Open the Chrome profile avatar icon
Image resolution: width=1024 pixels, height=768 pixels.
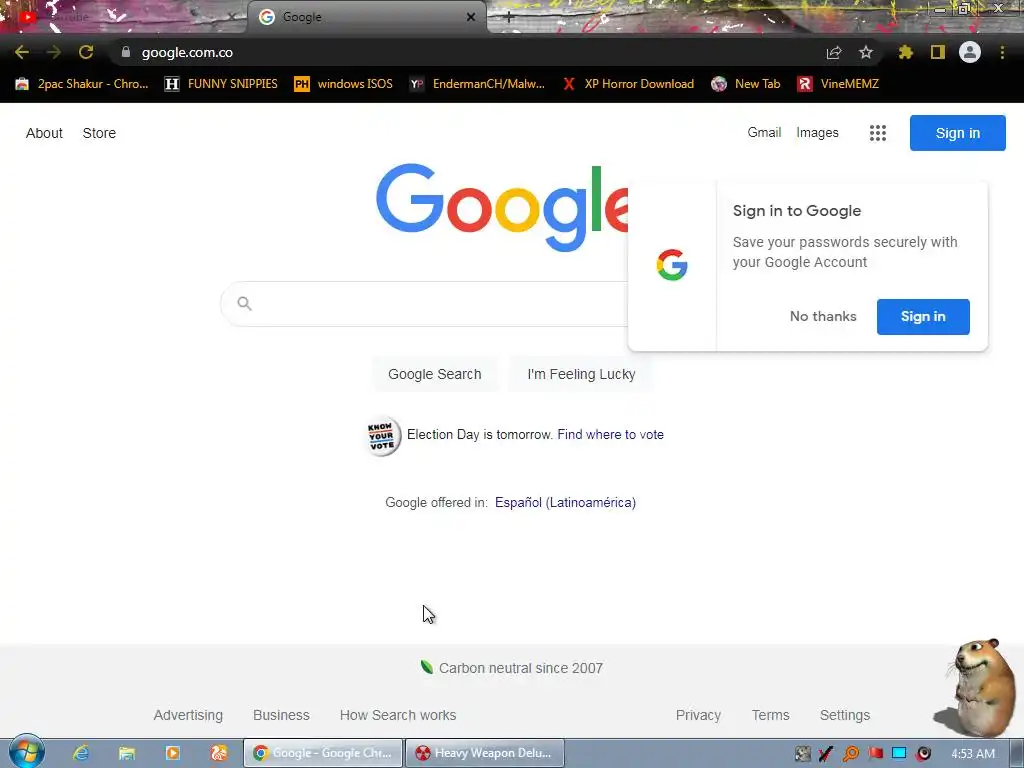coord(970,52)
